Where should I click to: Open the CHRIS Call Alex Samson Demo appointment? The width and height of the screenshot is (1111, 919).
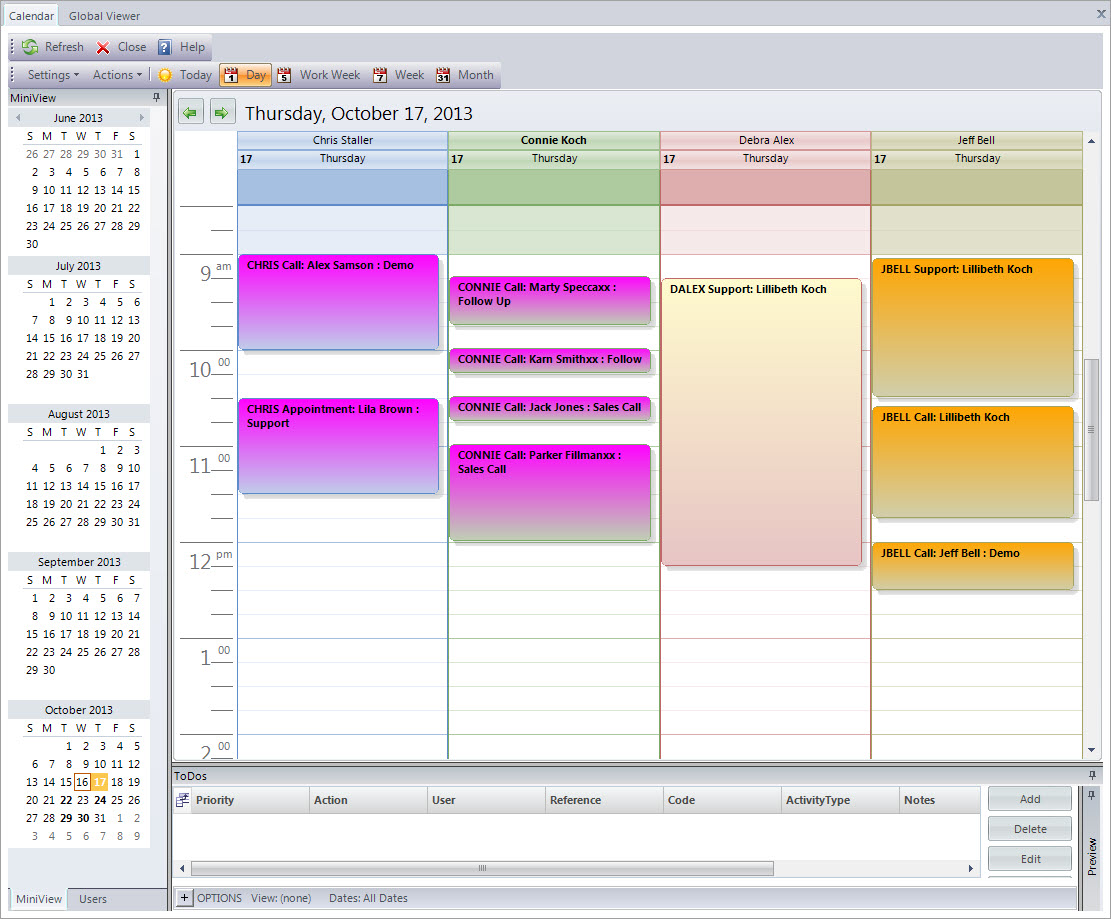(x=339, y=302)
